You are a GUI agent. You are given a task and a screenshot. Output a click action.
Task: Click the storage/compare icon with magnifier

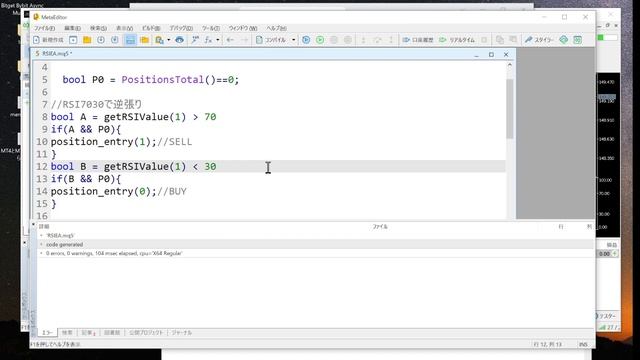[x=159, y=40]
